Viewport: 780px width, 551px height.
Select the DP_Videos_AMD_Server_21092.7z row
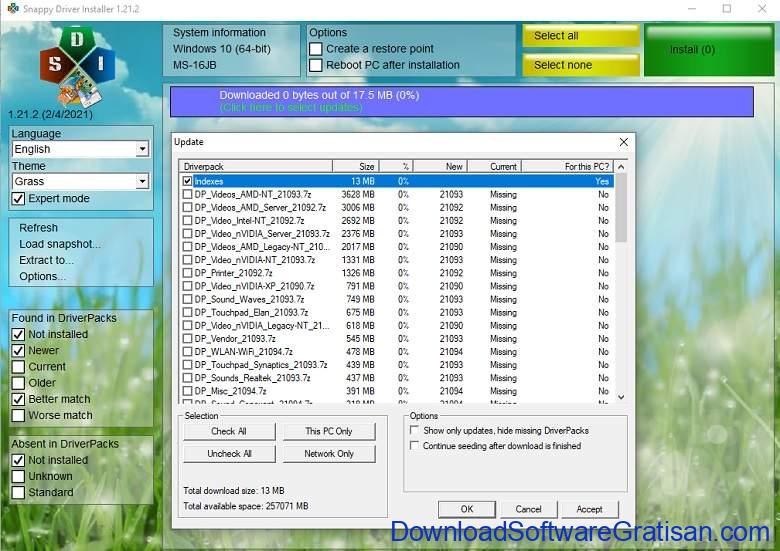(x=396, y=207)
